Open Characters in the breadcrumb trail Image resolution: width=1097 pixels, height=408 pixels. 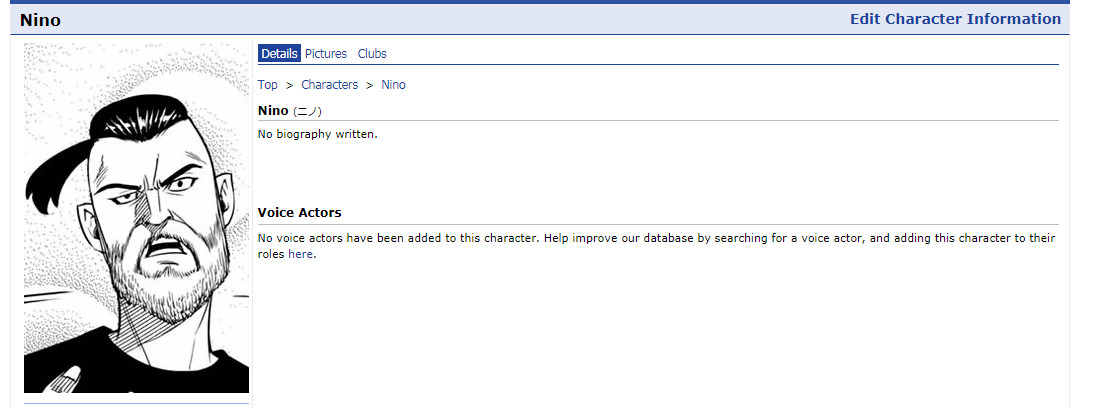330,85
